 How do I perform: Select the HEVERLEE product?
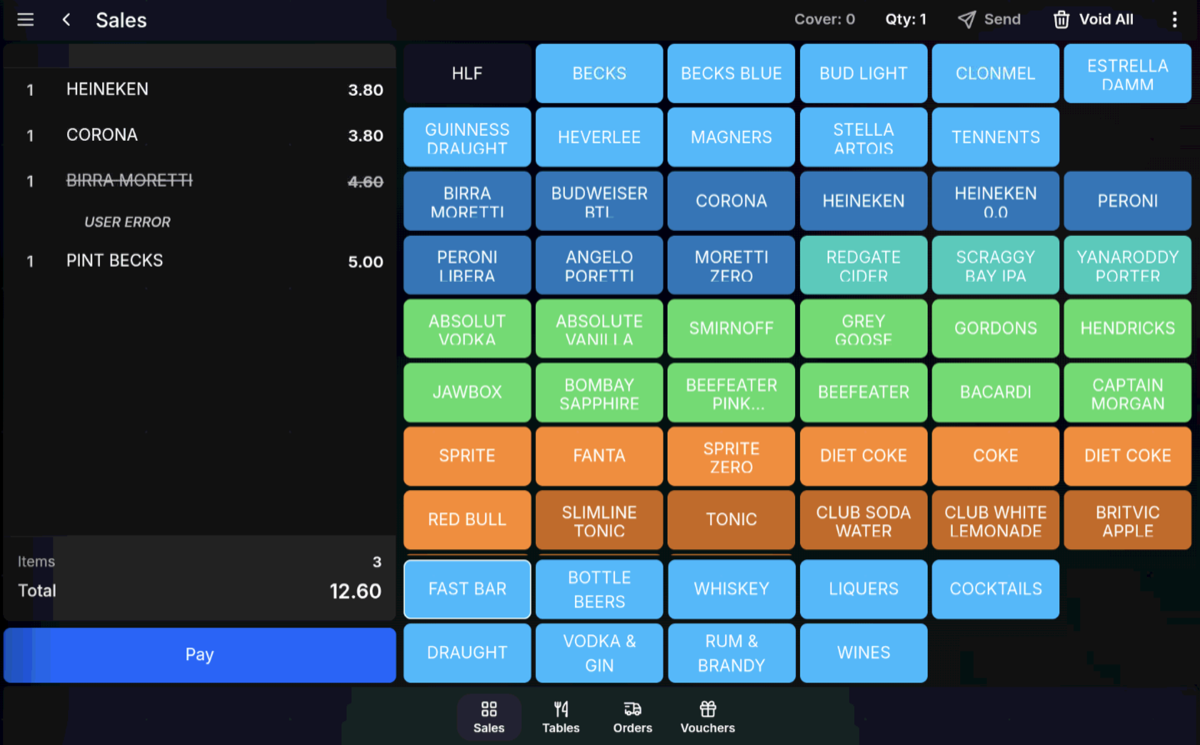pos(599,137)
